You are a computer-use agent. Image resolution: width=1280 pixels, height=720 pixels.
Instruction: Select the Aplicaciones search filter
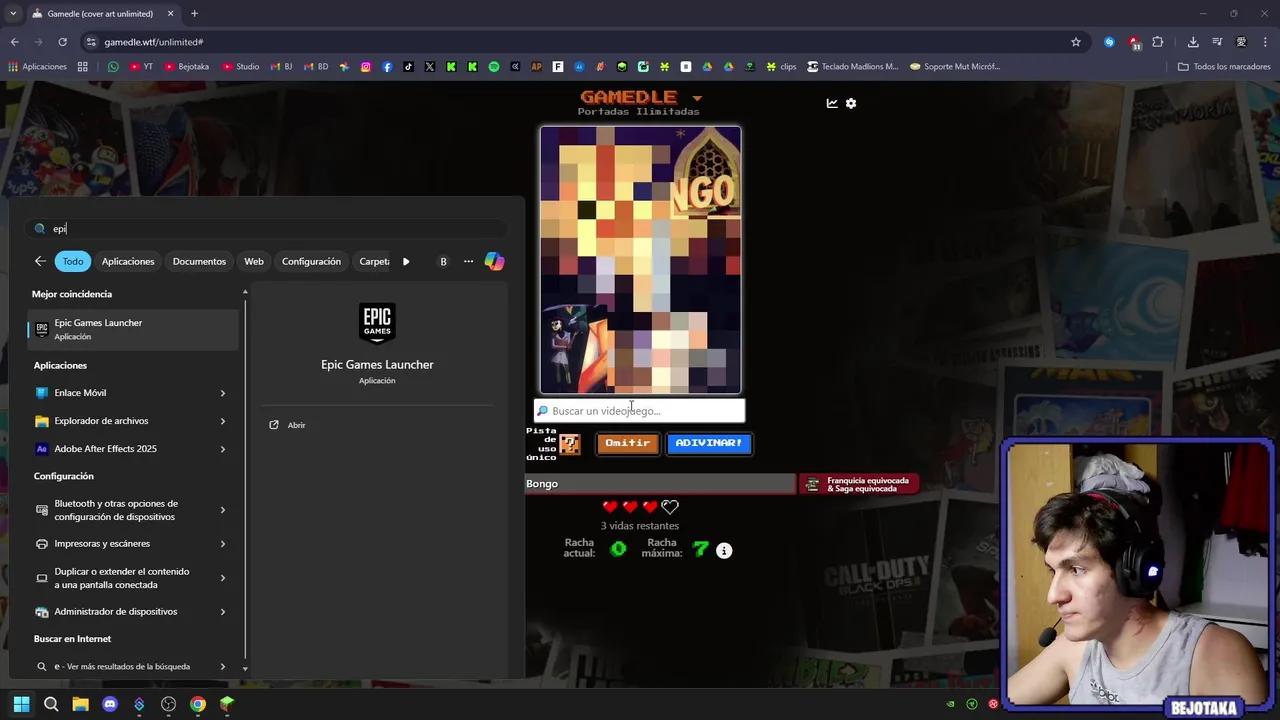coord(128,261)
